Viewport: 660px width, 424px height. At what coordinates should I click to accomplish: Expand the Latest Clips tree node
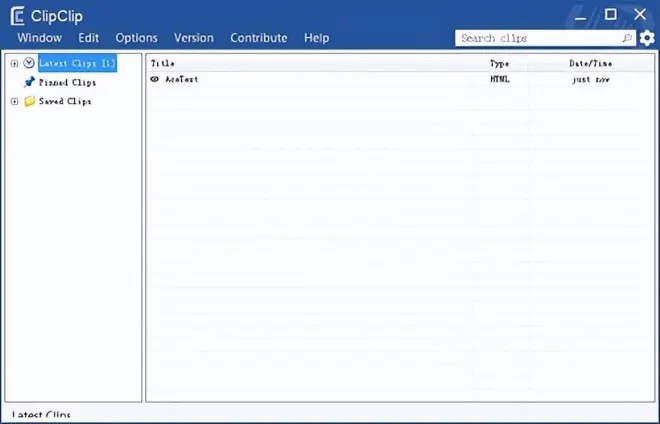tap(14, 63)
